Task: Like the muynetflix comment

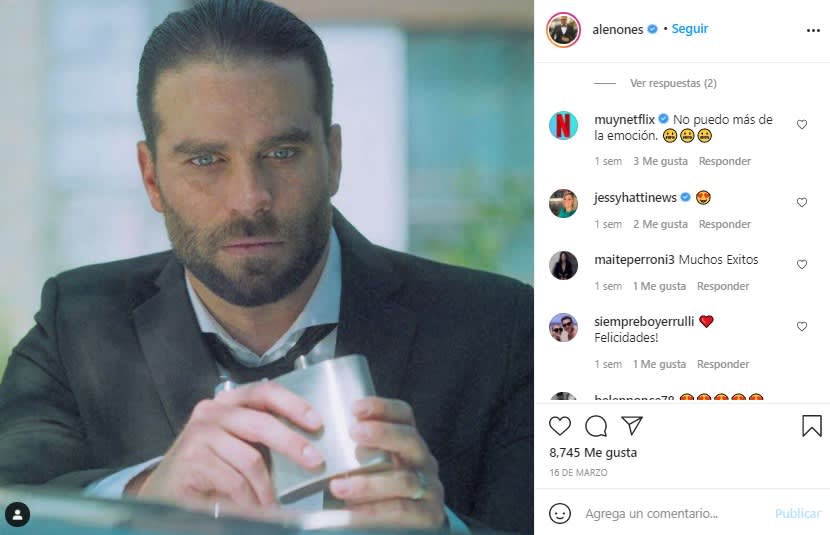Action: pos(801,125)
